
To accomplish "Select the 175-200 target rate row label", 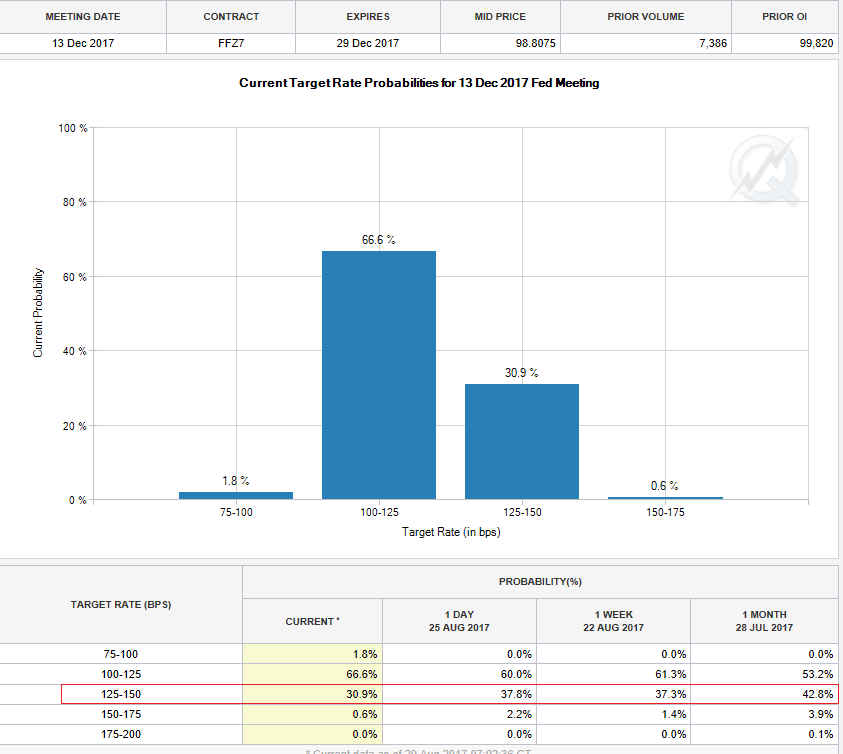I will (121, 734).
